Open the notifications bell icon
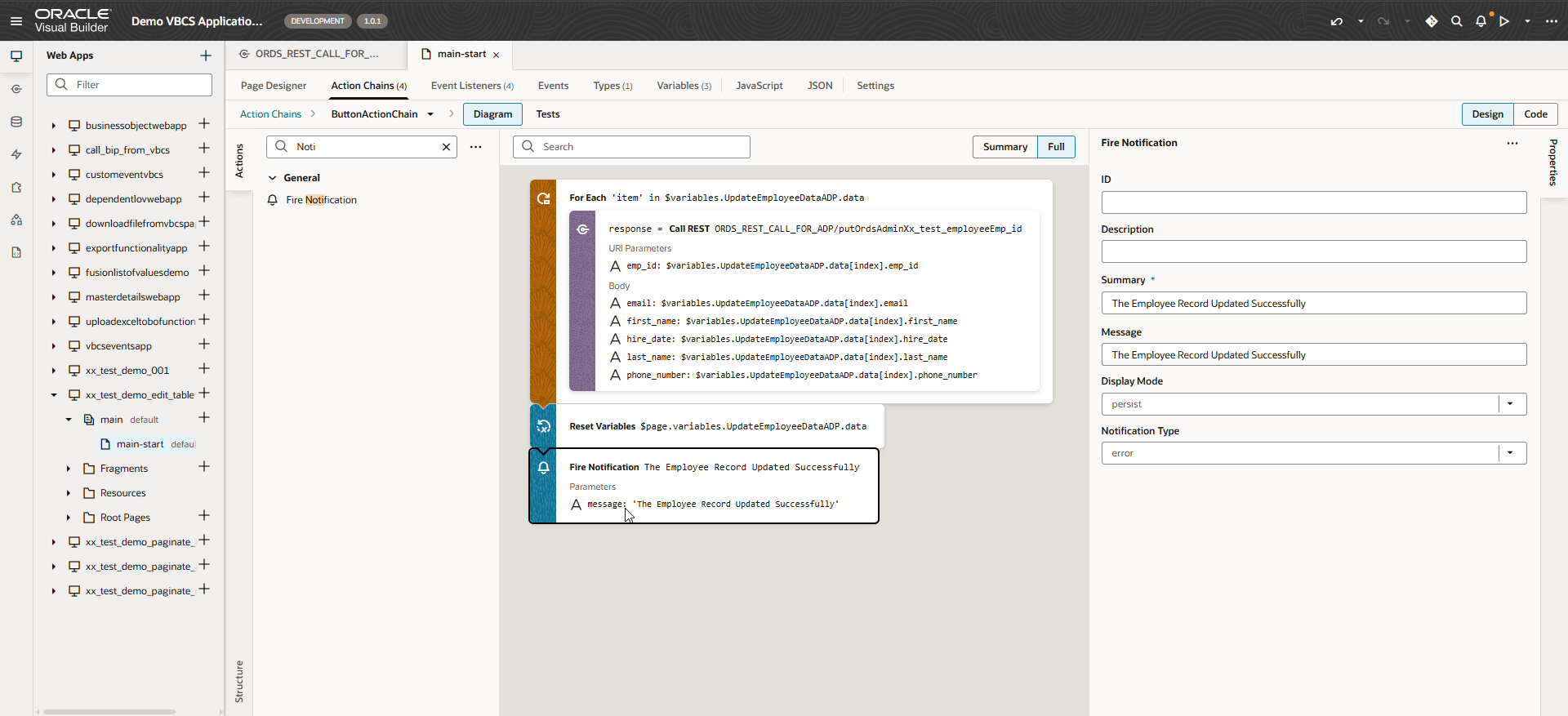Screen dimensions: 1568x716 tap(1481, 21)
